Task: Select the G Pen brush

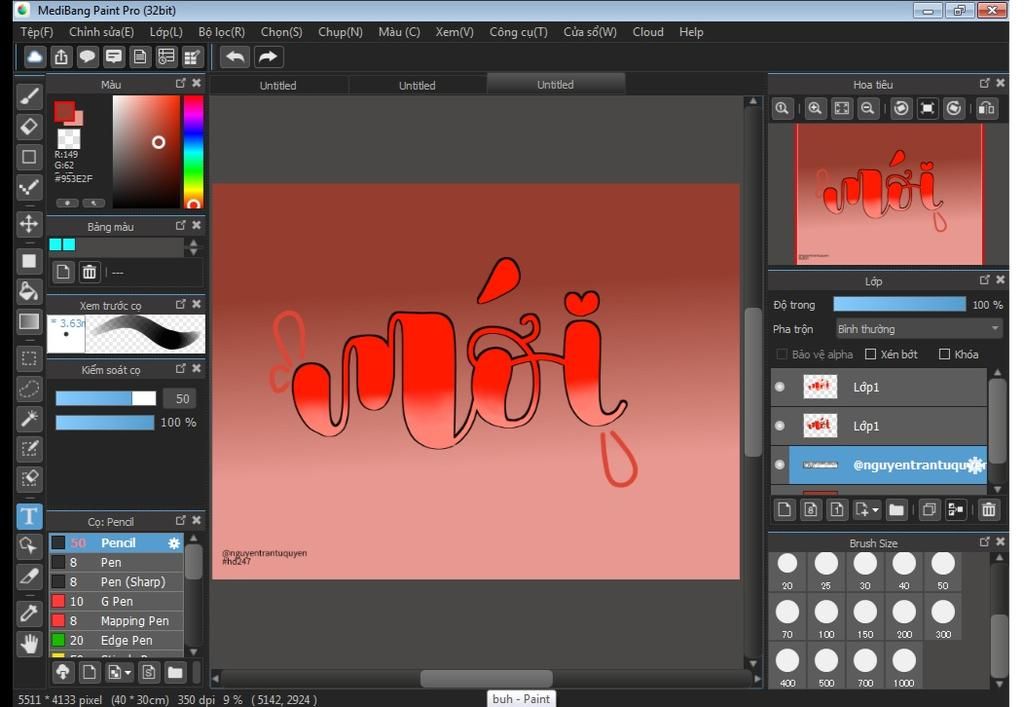Action: point(116,601)
